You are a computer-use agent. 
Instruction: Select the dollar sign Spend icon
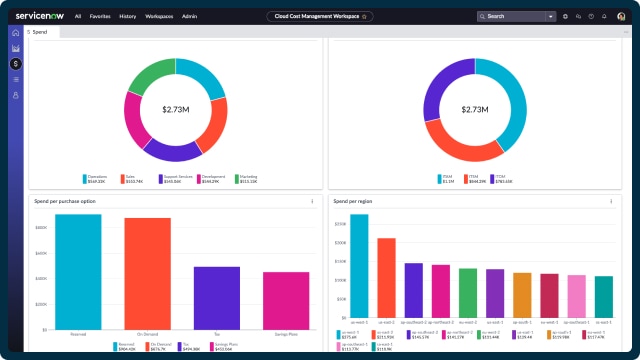pyautogui.click(x=16, y=64)
